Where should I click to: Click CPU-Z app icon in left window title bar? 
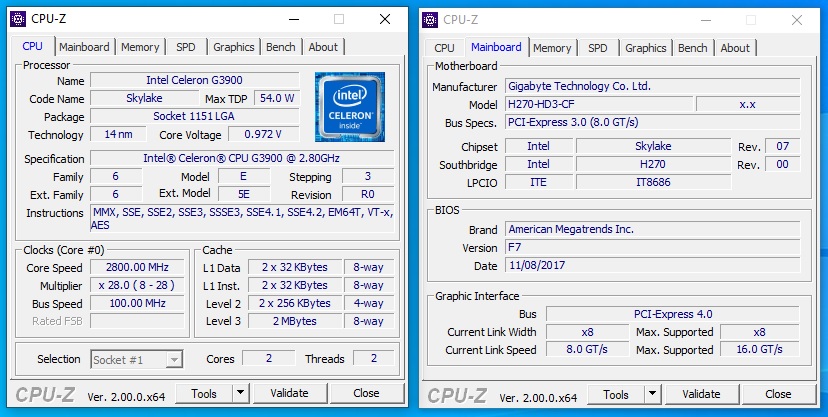pos(18,19)
